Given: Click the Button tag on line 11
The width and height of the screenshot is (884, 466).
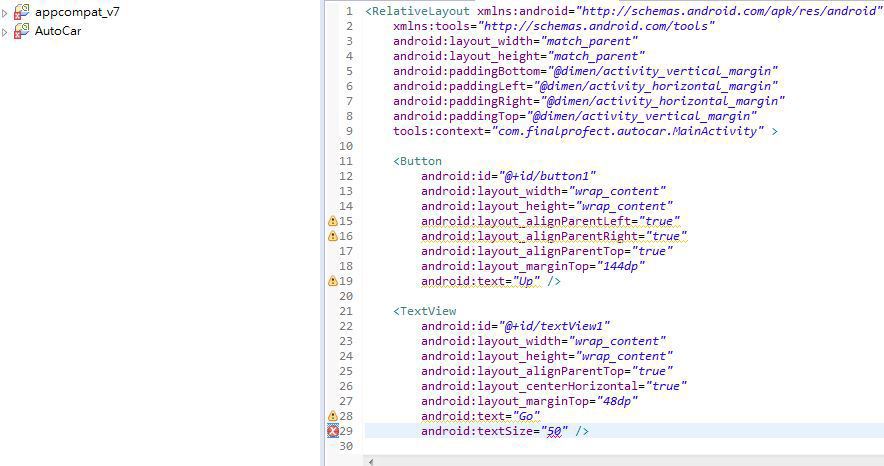Looking at the screenshot, I should 417,161.
